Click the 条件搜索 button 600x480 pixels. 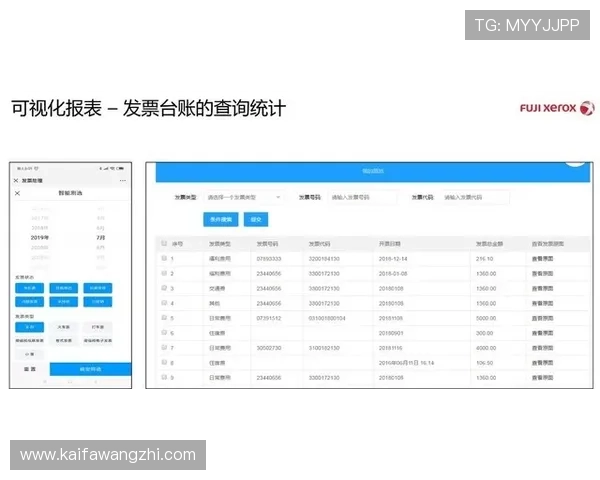221,219
